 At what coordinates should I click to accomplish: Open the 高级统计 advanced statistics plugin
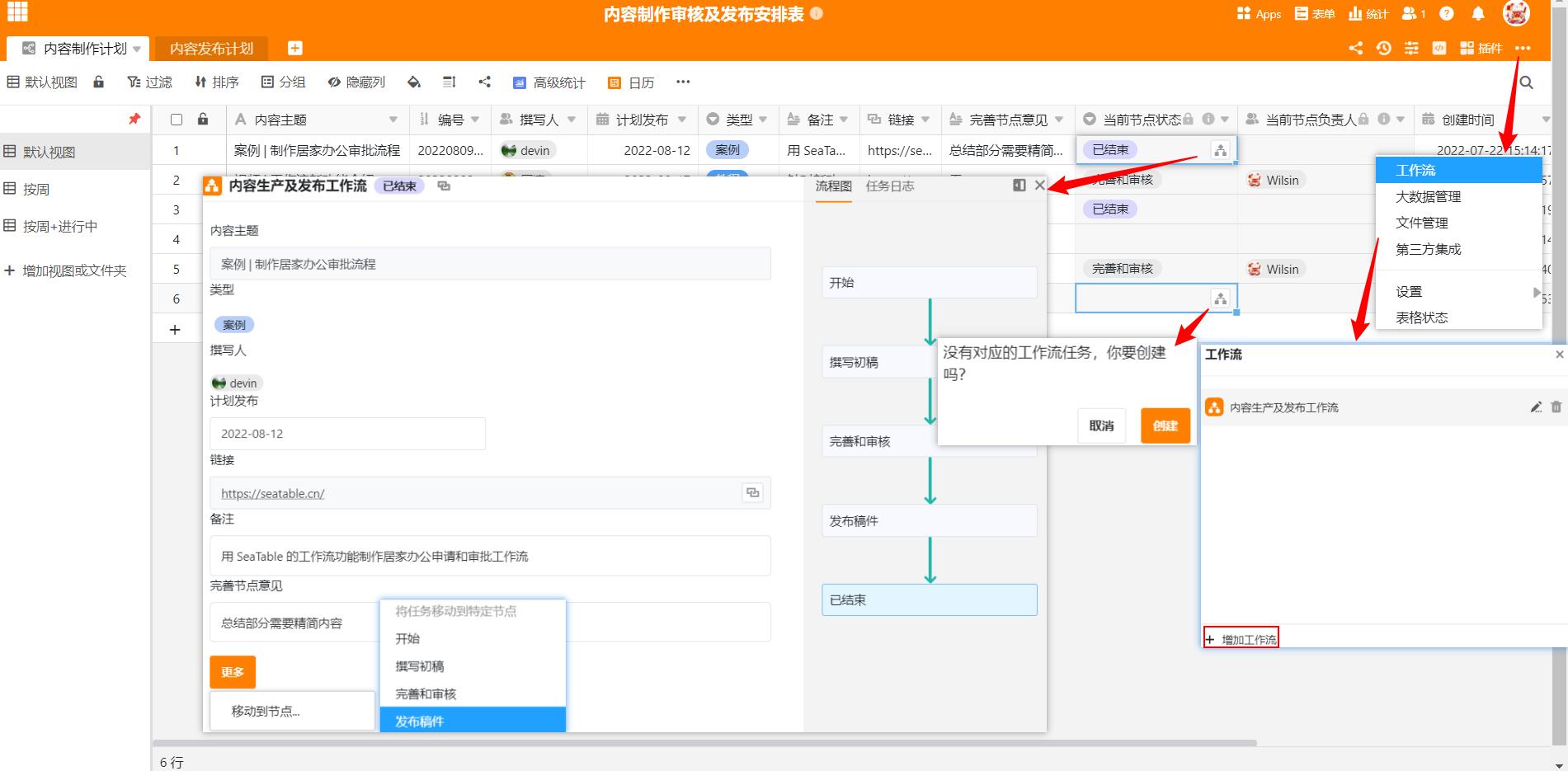tap(549, 82)
